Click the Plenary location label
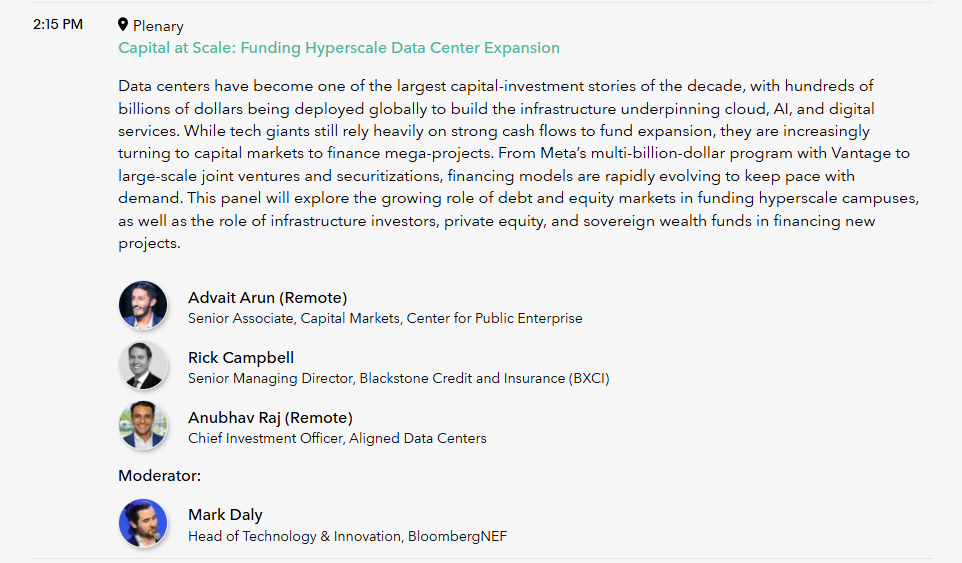The image size is (962, 563). (158, 26)
